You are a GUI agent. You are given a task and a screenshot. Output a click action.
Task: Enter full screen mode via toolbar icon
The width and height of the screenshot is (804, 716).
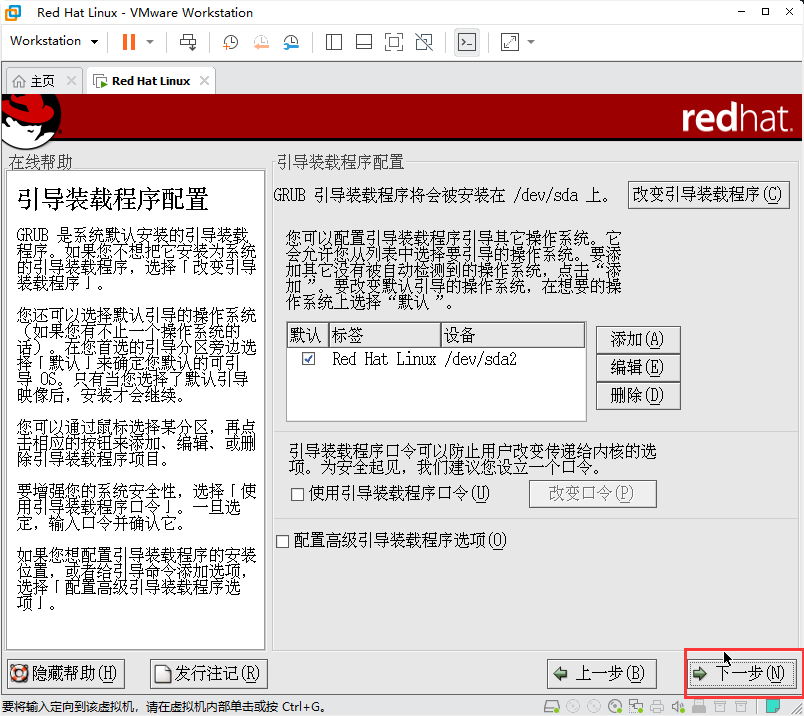394,41
